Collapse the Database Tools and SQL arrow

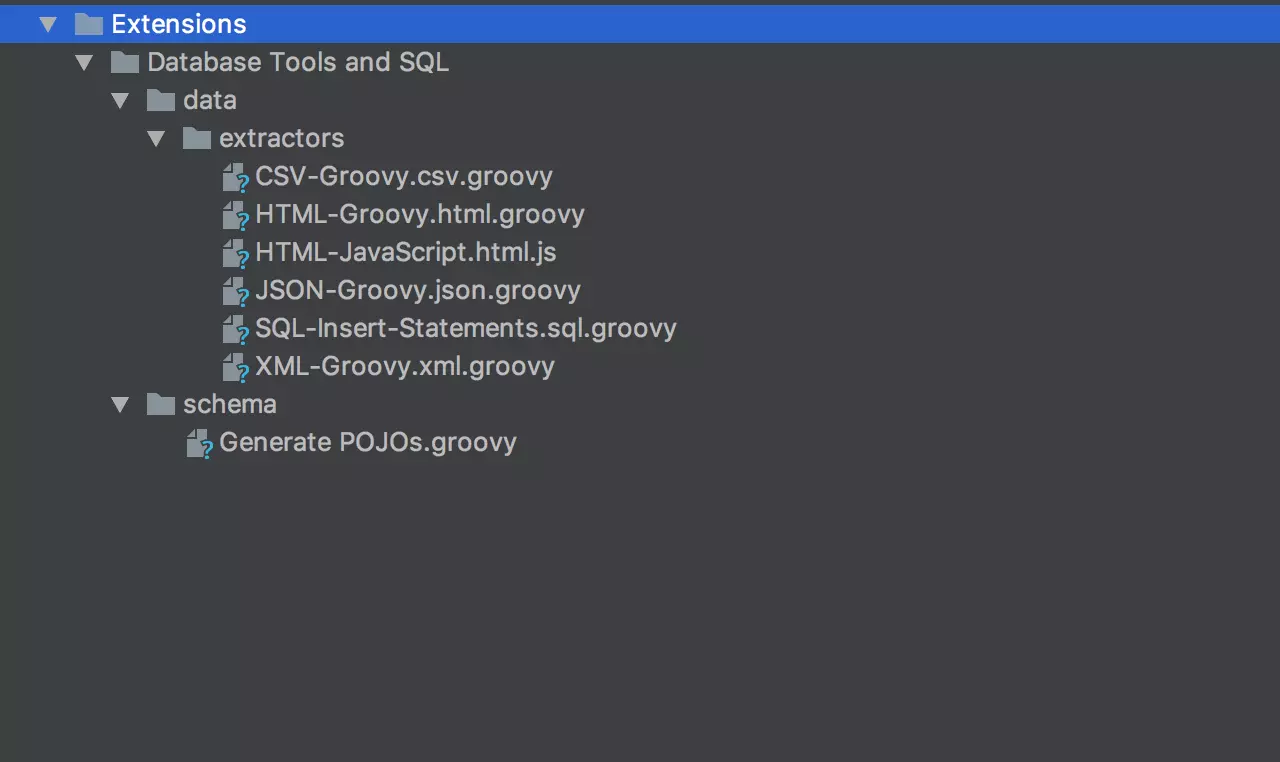[x=84, y=63]
